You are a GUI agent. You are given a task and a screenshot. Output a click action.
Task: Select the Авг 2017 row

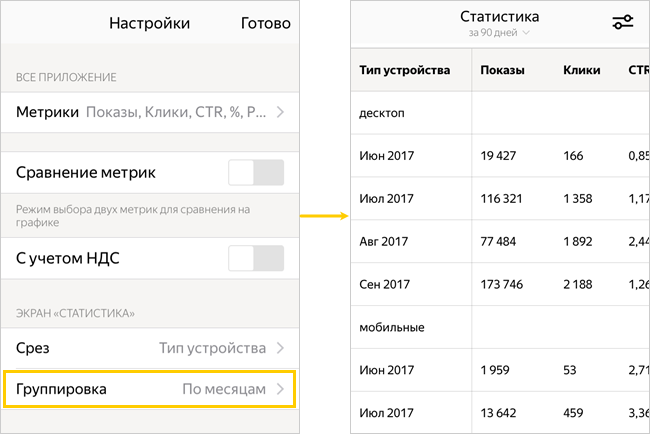pyautogui.click(x=500, y=241)
